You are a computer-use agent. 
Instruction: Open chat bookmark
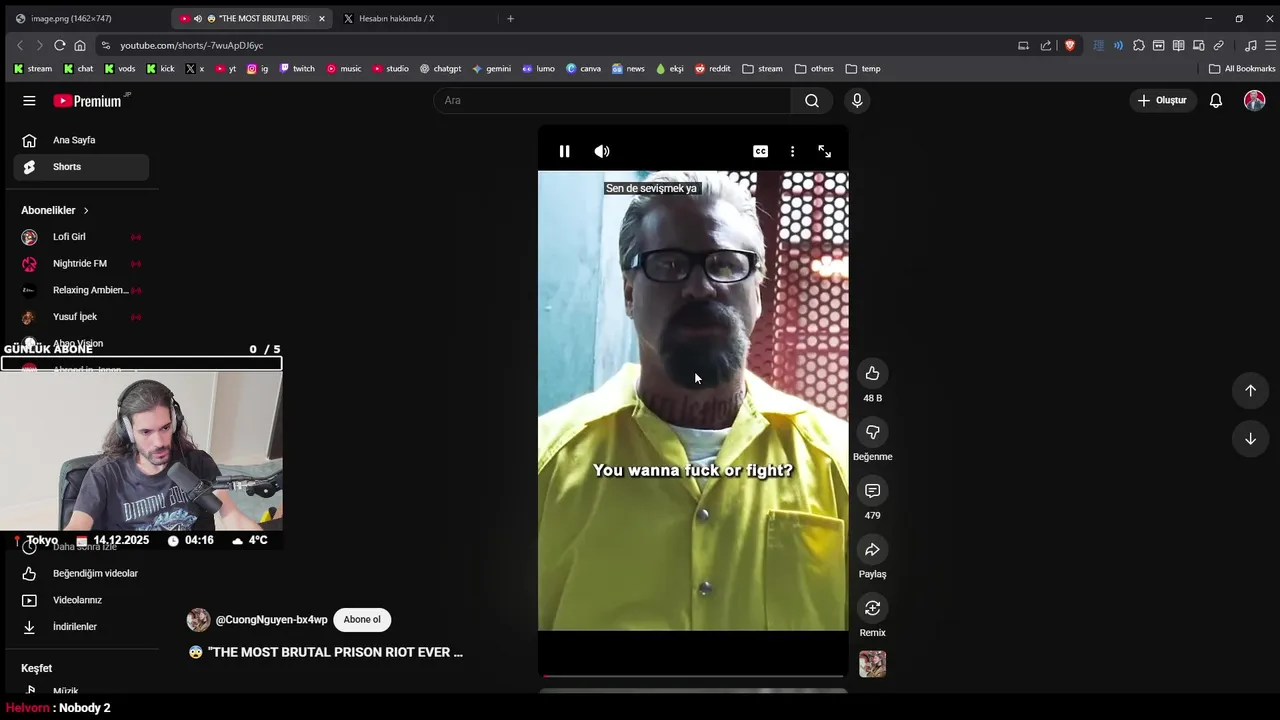[x=78, y=69]
